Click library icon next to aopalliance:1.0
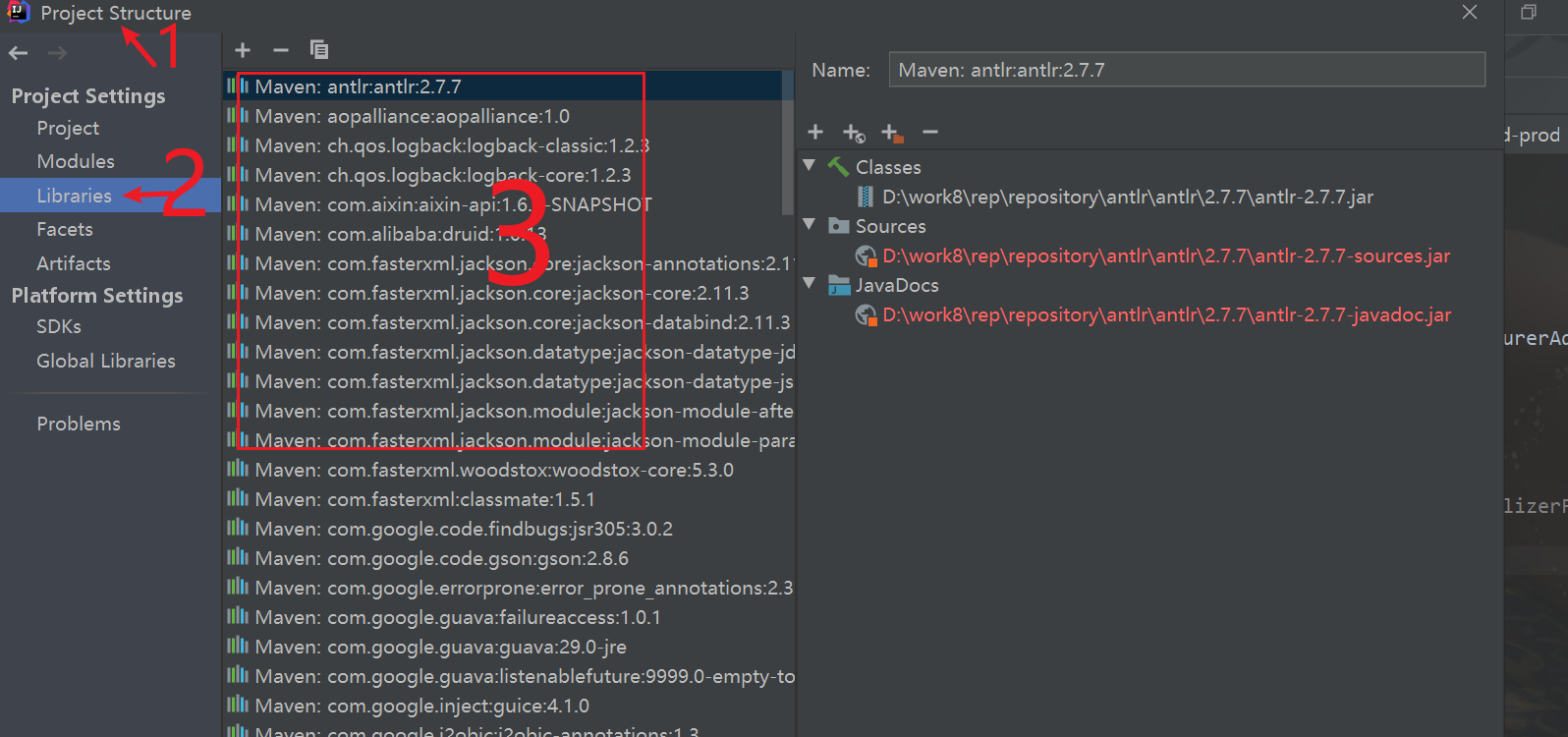Screen dimensions: 1568x737 tap(238, 116)
